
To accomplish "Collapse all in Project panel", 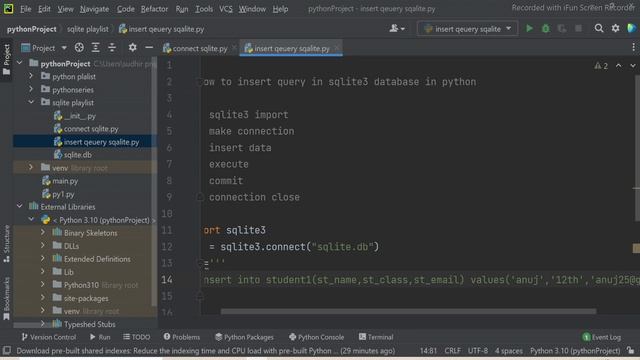I will 112,48.
